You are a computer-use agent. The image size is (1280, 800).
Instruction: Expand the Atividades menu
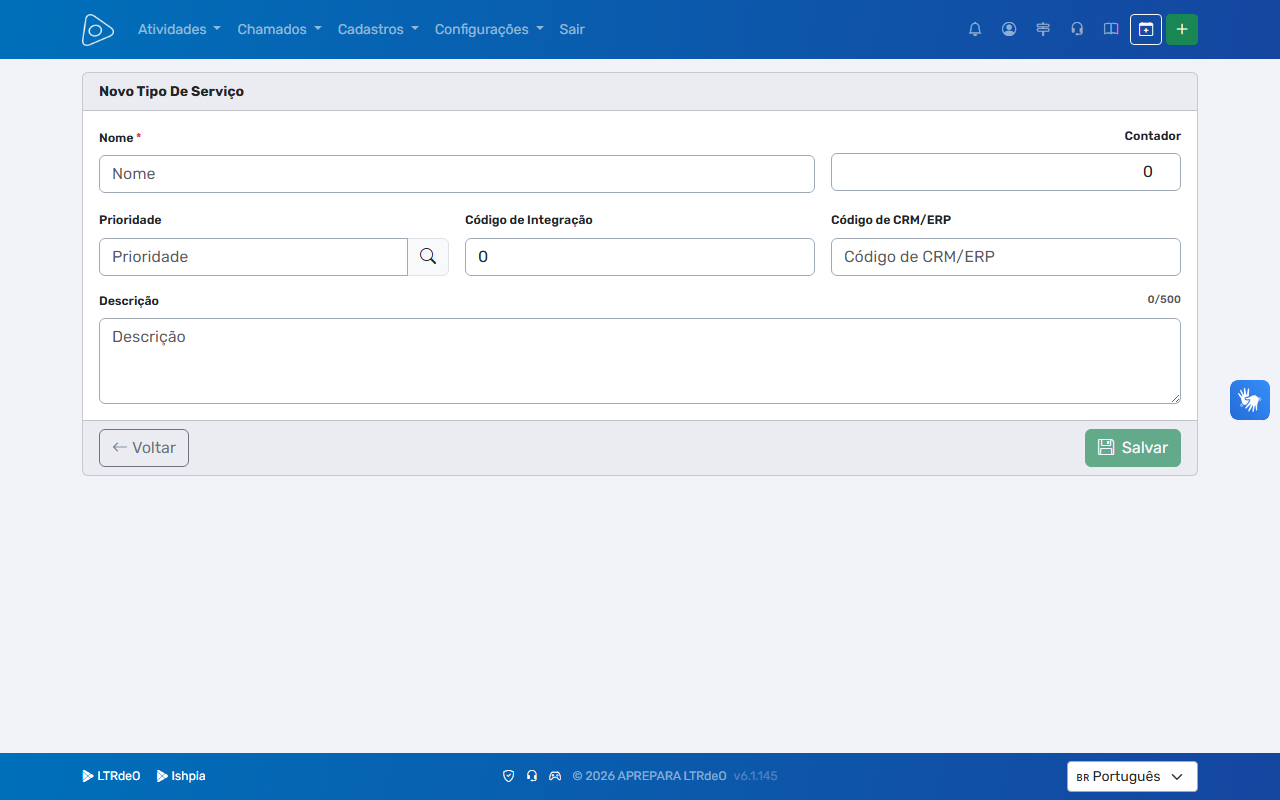tap(179, 29)
